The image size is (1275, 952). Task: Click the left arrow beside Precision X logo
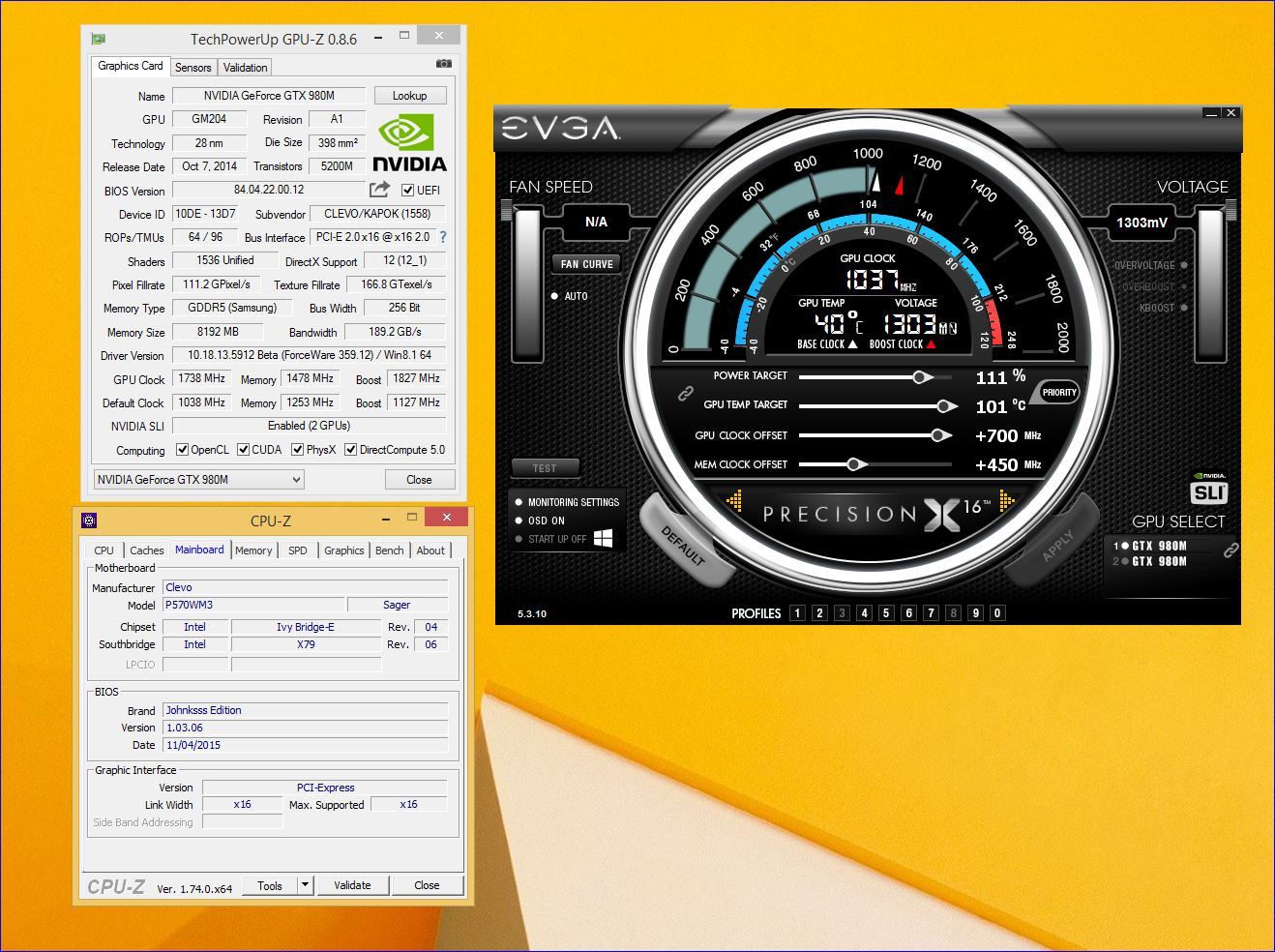(734, 500)
